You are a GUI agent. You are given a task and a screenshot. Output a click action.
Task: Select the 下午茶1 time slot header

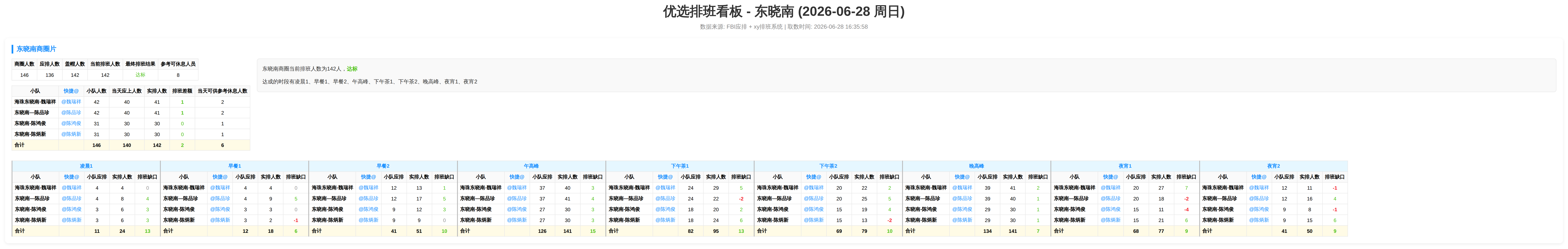[680, 166]
